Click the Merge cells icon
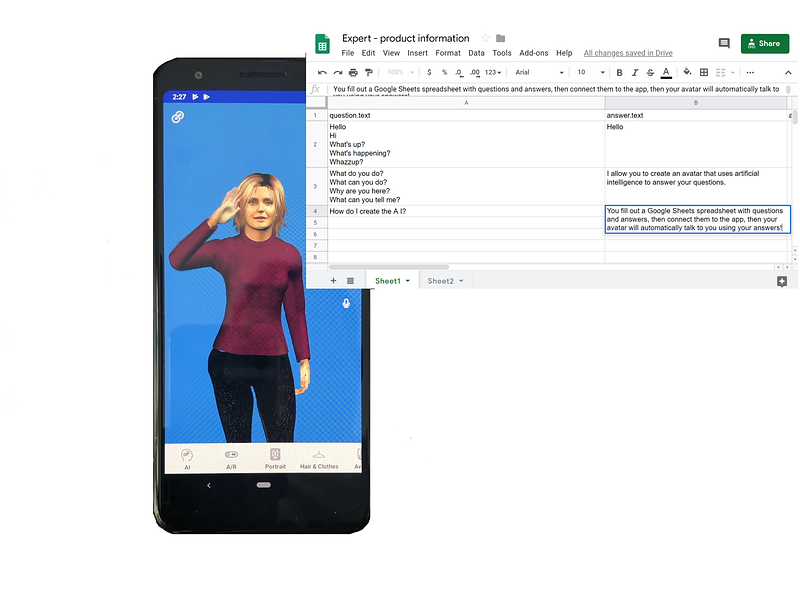The image size is (800, 600). click(720, 72)
